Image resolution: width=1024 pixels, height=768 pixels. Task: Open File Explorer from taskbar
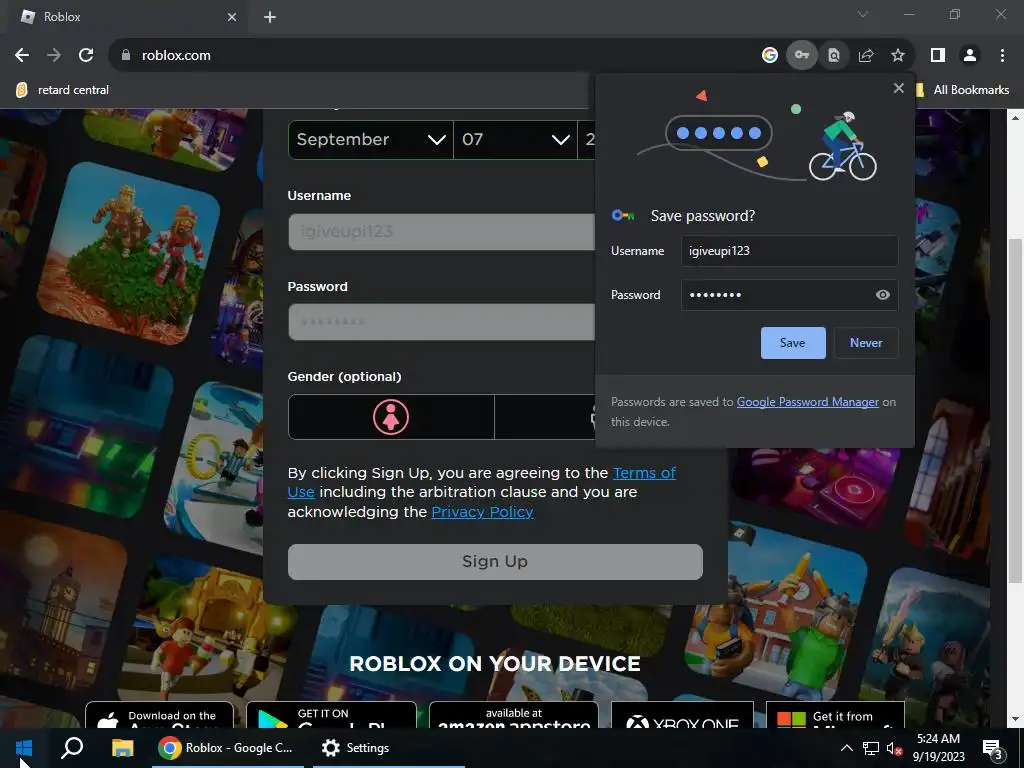click(x=122, y=748)
